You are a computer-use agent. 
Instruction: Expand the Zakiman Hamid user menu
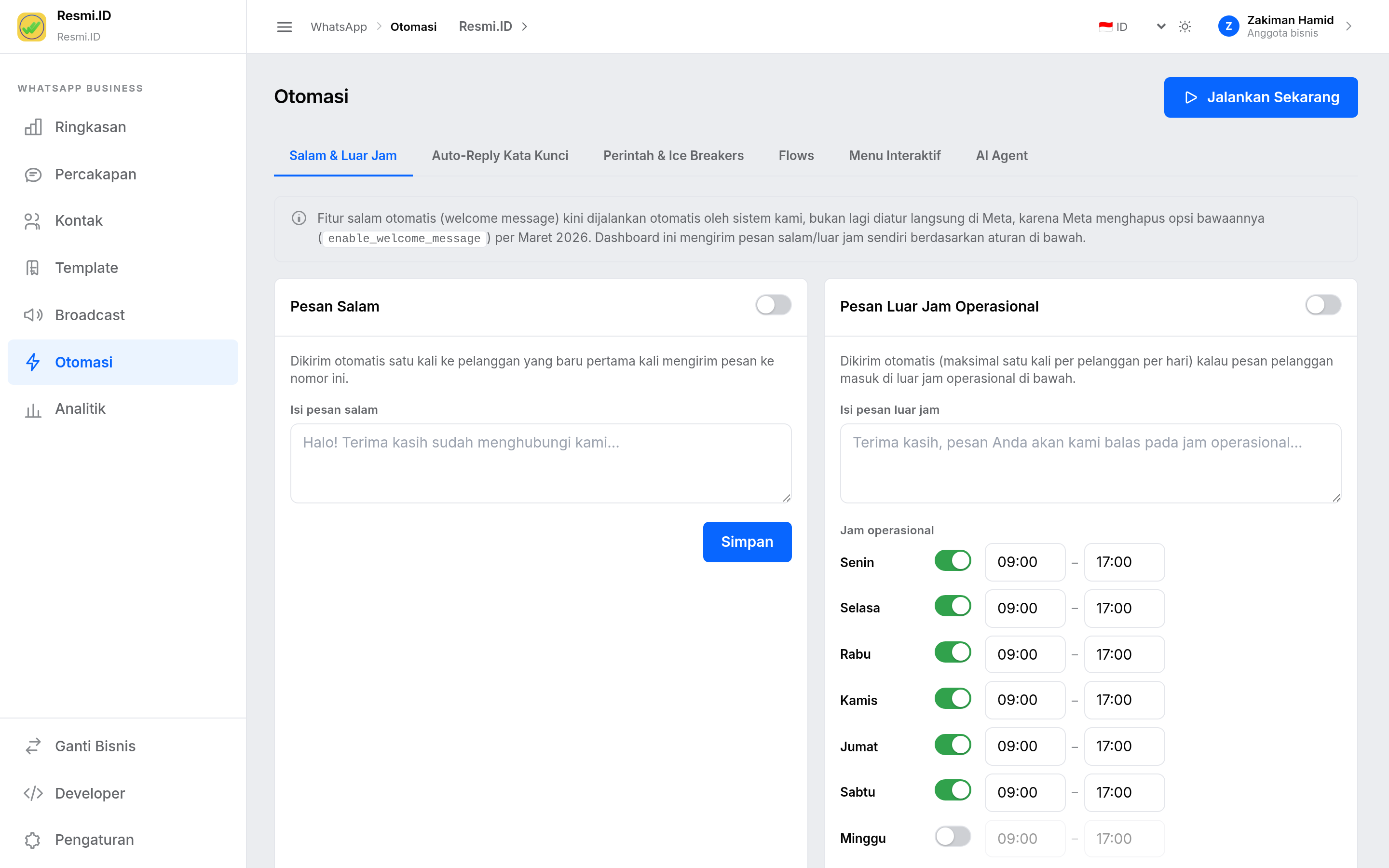click(1286, 27)
